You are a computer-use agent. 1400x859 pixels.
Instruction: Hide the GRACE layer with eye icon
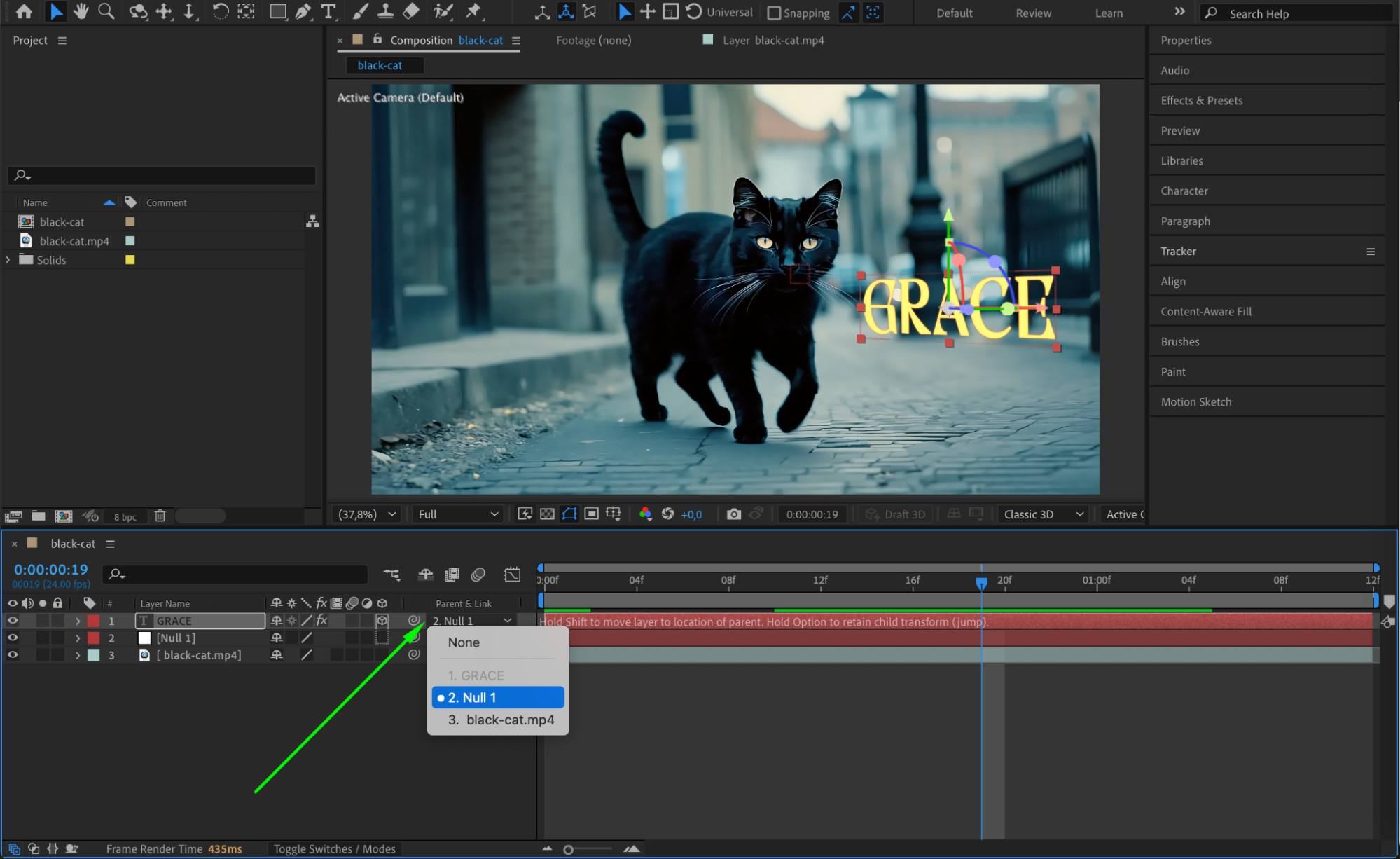pos(12,621)
